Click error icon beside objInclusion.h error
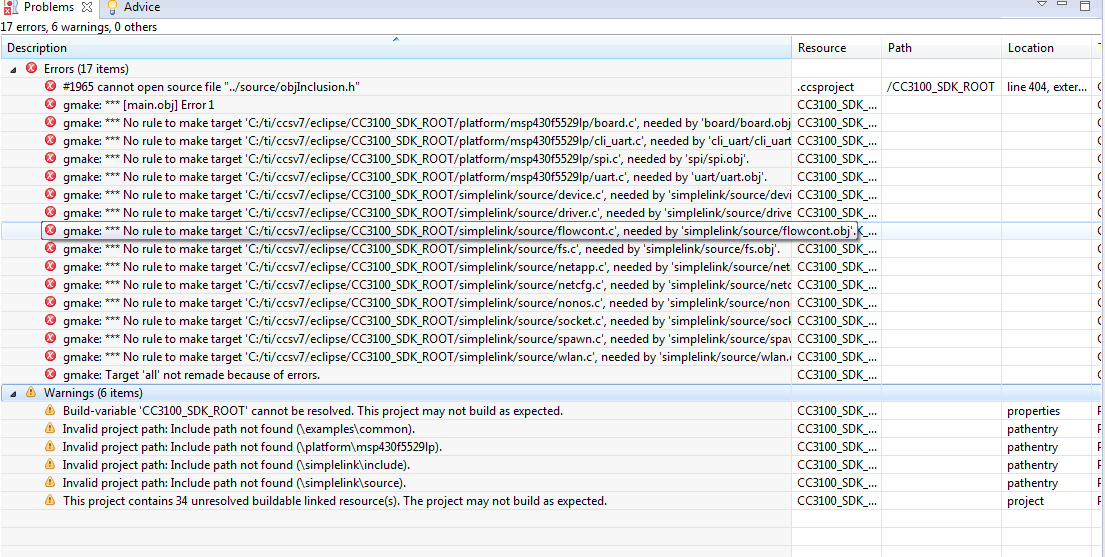The width and height of the screenshot is (1105, 557). click(50, 86)
